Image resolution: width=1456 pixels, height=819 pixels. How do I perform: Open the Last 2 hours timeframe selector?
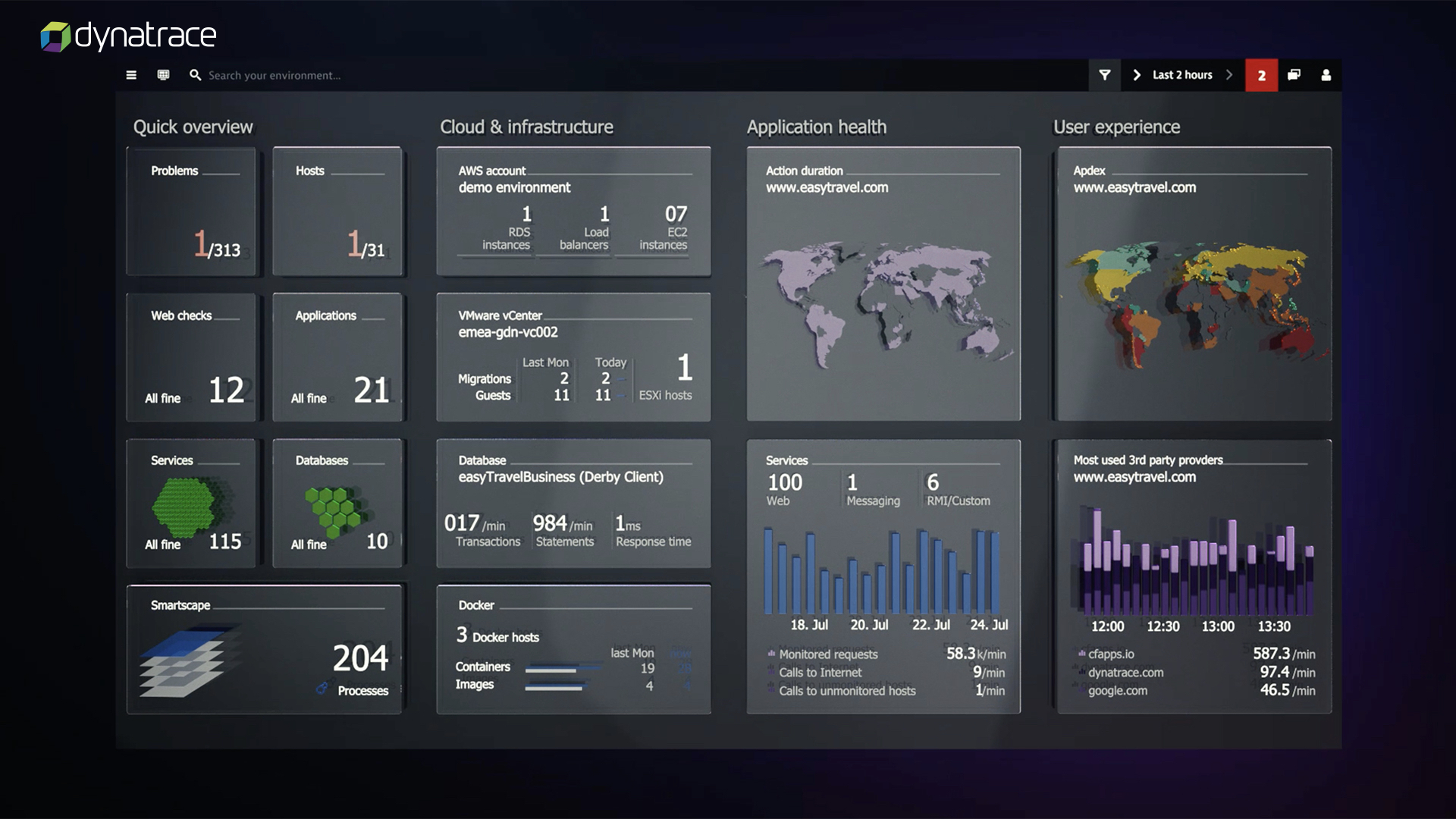(x=1182, y=75)
